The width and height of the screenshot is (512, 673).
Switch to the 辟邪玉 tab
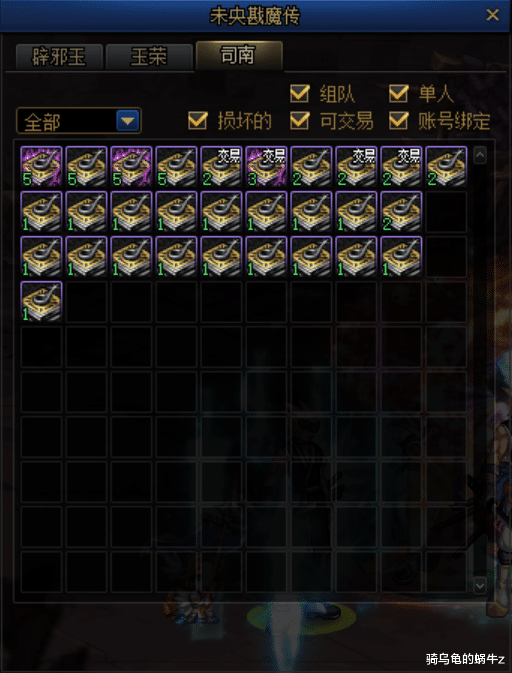tap(59, 57)
